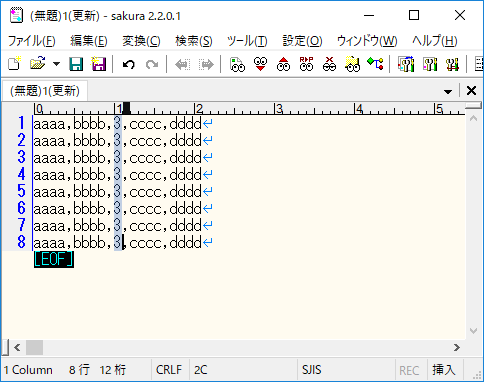Open the ツール(T) menu
Image resolution: width=484 pixels, height=382 pixels.
click(x=247, y=41)
